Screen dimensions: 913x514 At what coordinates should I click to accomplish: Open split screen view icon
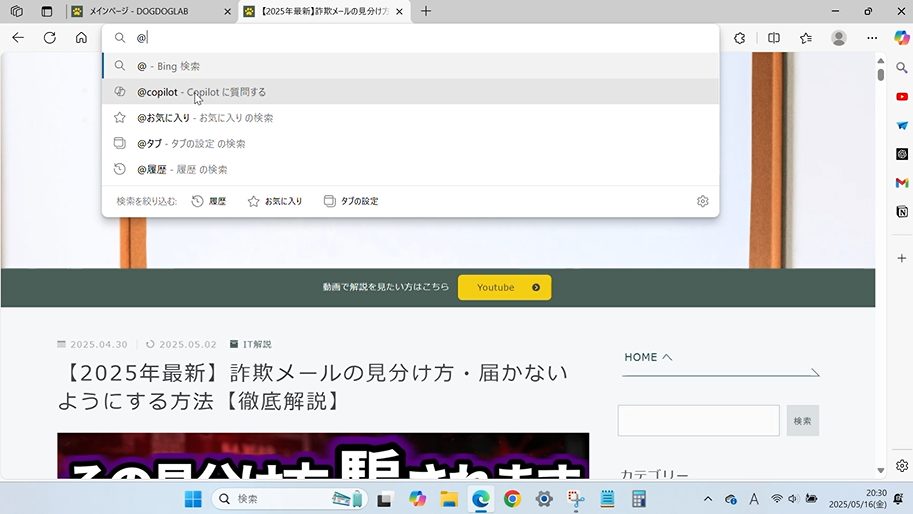773,38
